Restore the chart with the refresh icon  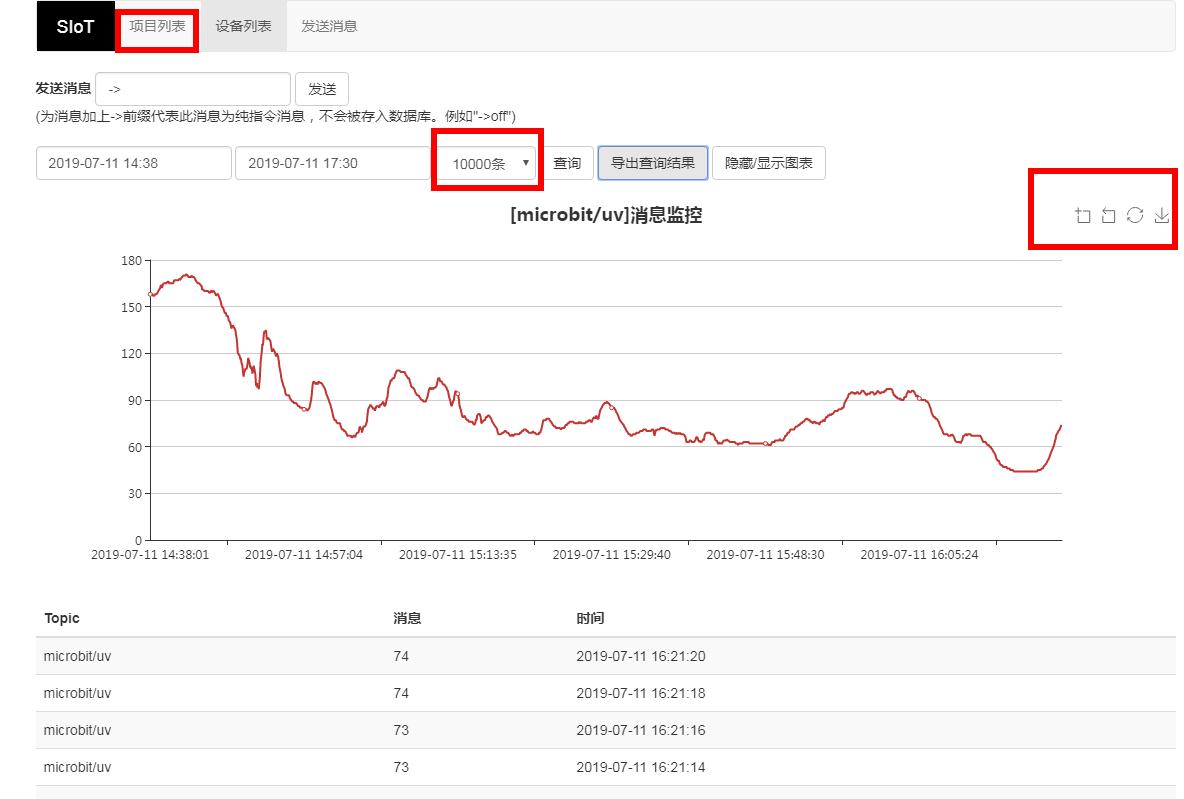(1135, 215)
